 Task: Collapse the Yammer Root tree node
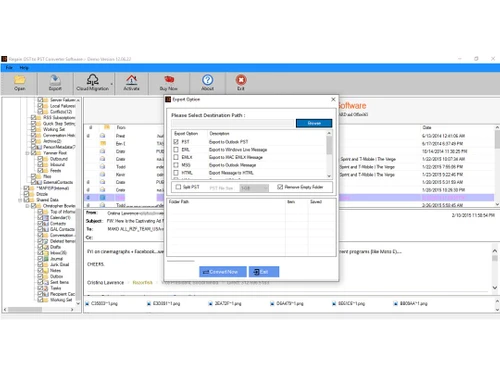pyautogui.click(x=27, y=153)
